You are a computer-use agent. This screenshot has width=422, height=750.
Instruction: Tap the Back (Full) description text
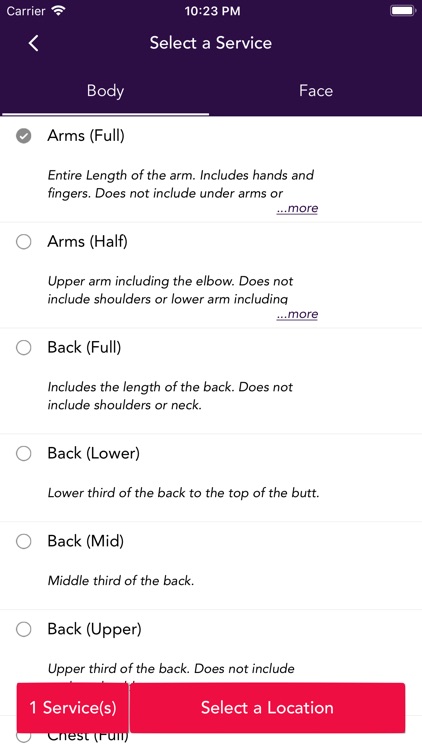[170, 396]
